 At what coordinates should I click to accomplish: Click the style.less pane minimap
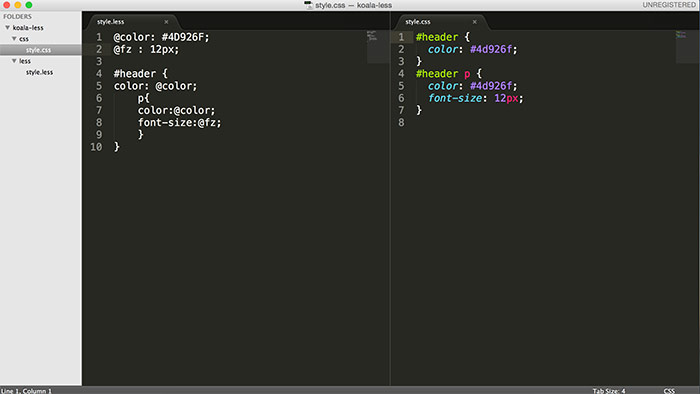click(x=378, y=47)
